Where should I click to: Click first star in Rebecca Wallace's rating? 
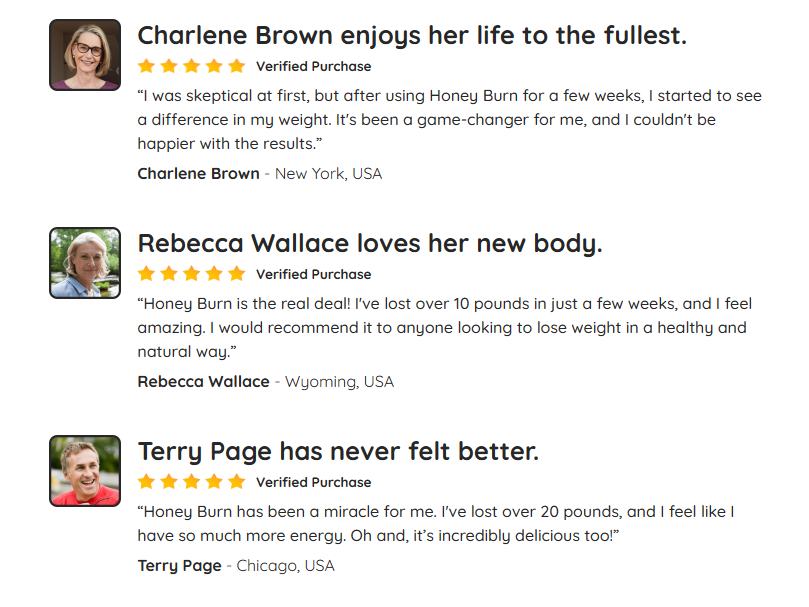[x=147, y=274]
